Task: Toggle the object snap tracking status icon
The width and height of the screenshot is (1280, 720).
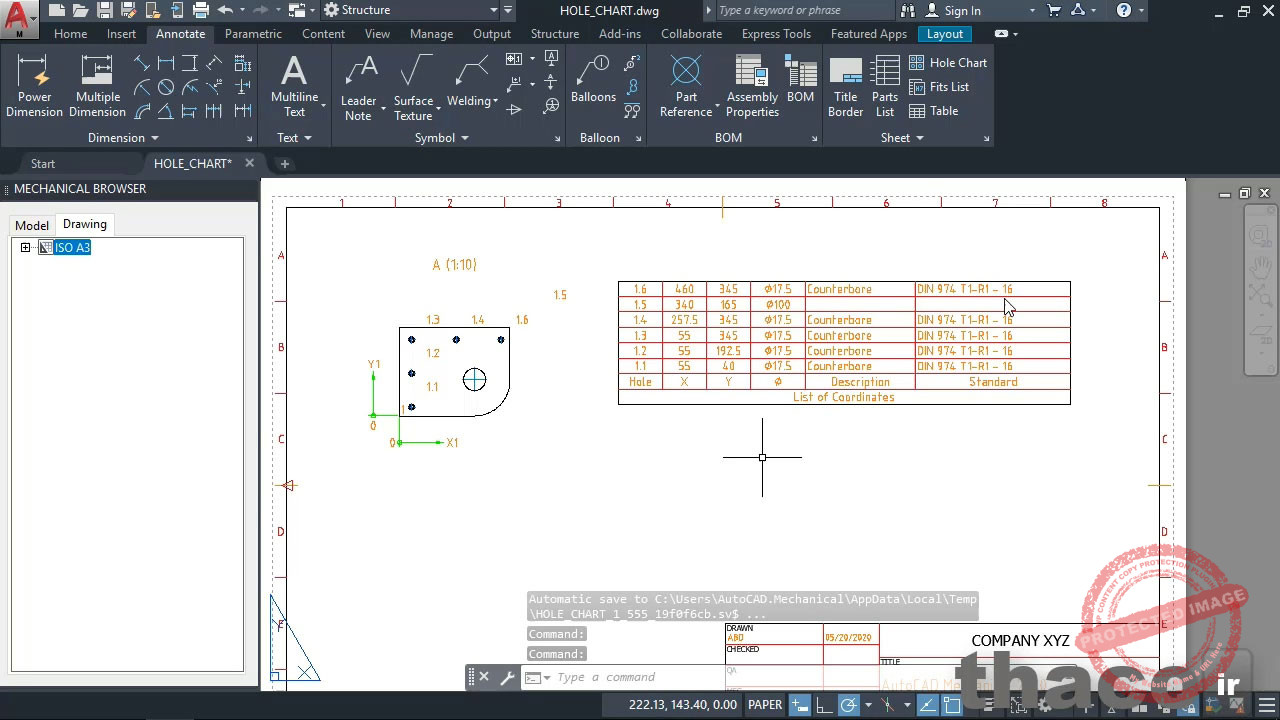Action: coord(927,705)
